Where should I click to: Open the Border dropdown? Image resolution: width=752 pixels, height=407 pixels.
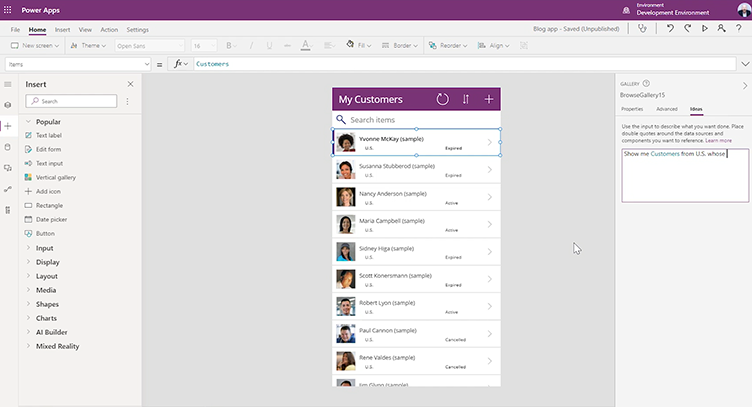click(400, 46)
